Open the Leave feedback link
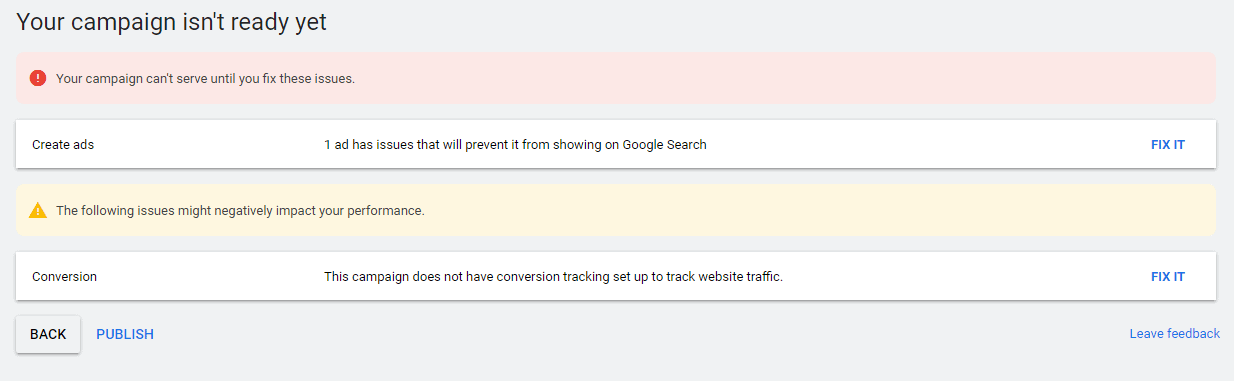Image resolution: width=1234 pixels, height=381 pixels. coord(1174,334)
